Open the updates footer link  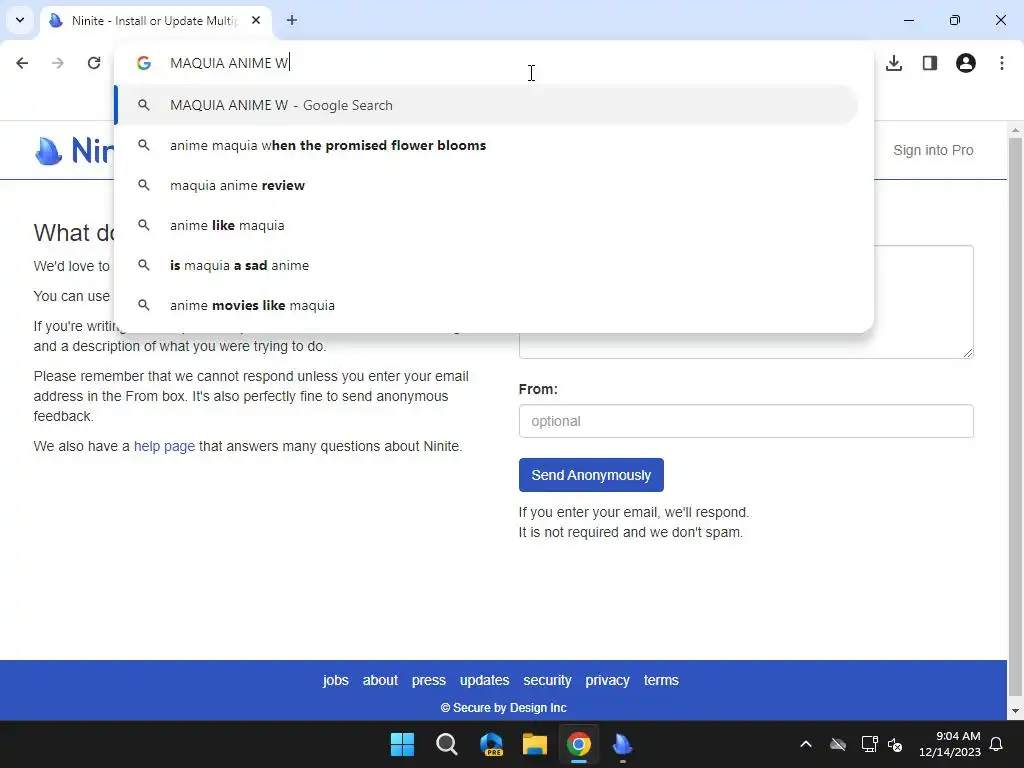pyautogui.click(x=484, y=680)
